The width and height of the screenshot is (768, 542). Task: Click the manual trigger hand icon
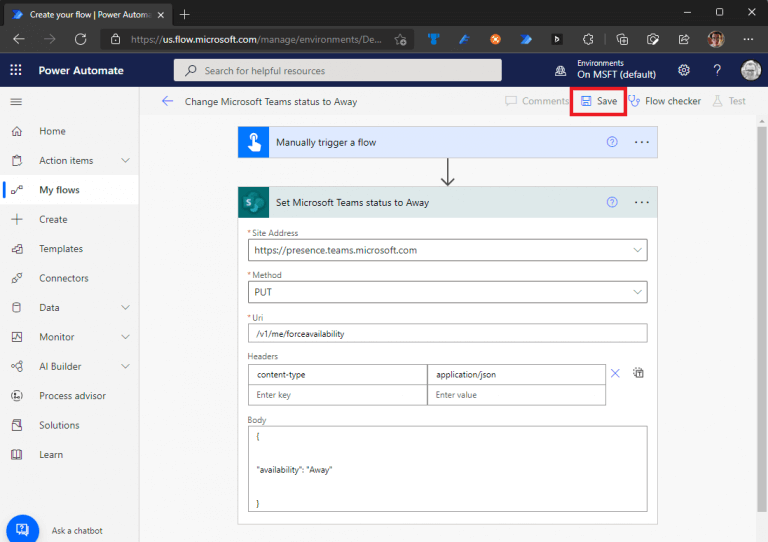[254, 142]
